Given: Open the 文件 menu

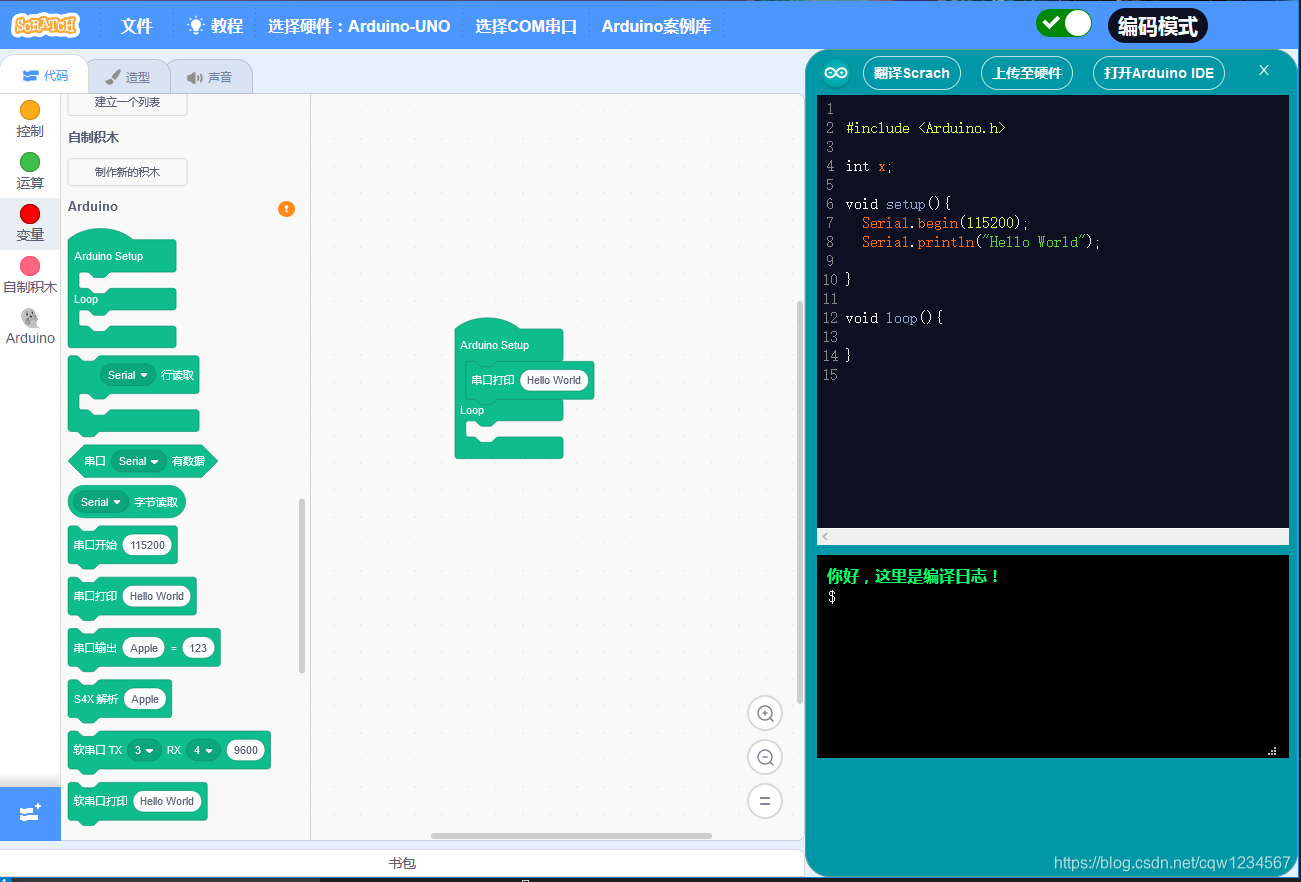Looking at the screenshot, I should [x=137, y=26].
